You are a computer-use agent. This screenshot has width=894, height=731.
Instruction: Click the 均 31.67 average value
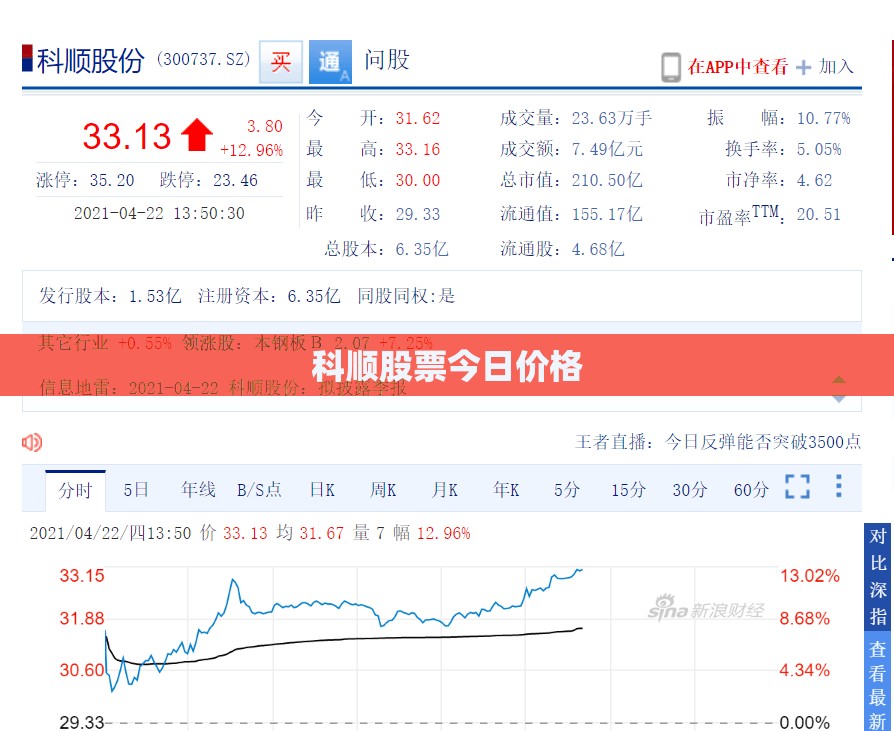pos(310,533)
